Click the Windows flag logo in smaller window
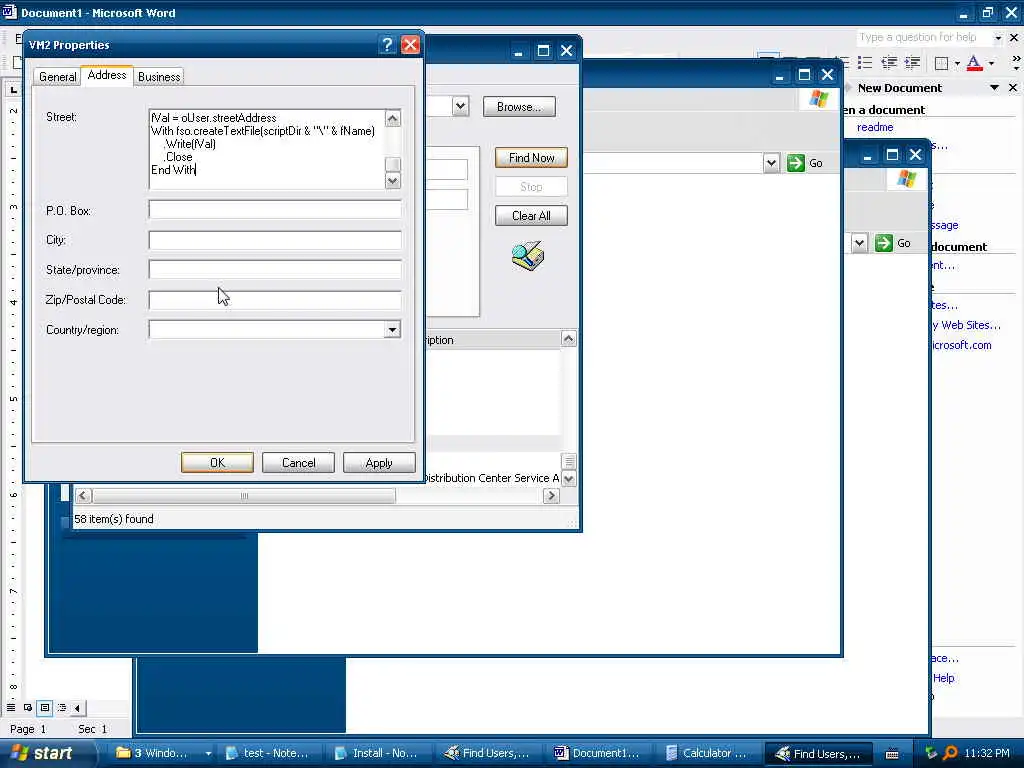This screenshot has height=768, width=1024. click(906, 178)
